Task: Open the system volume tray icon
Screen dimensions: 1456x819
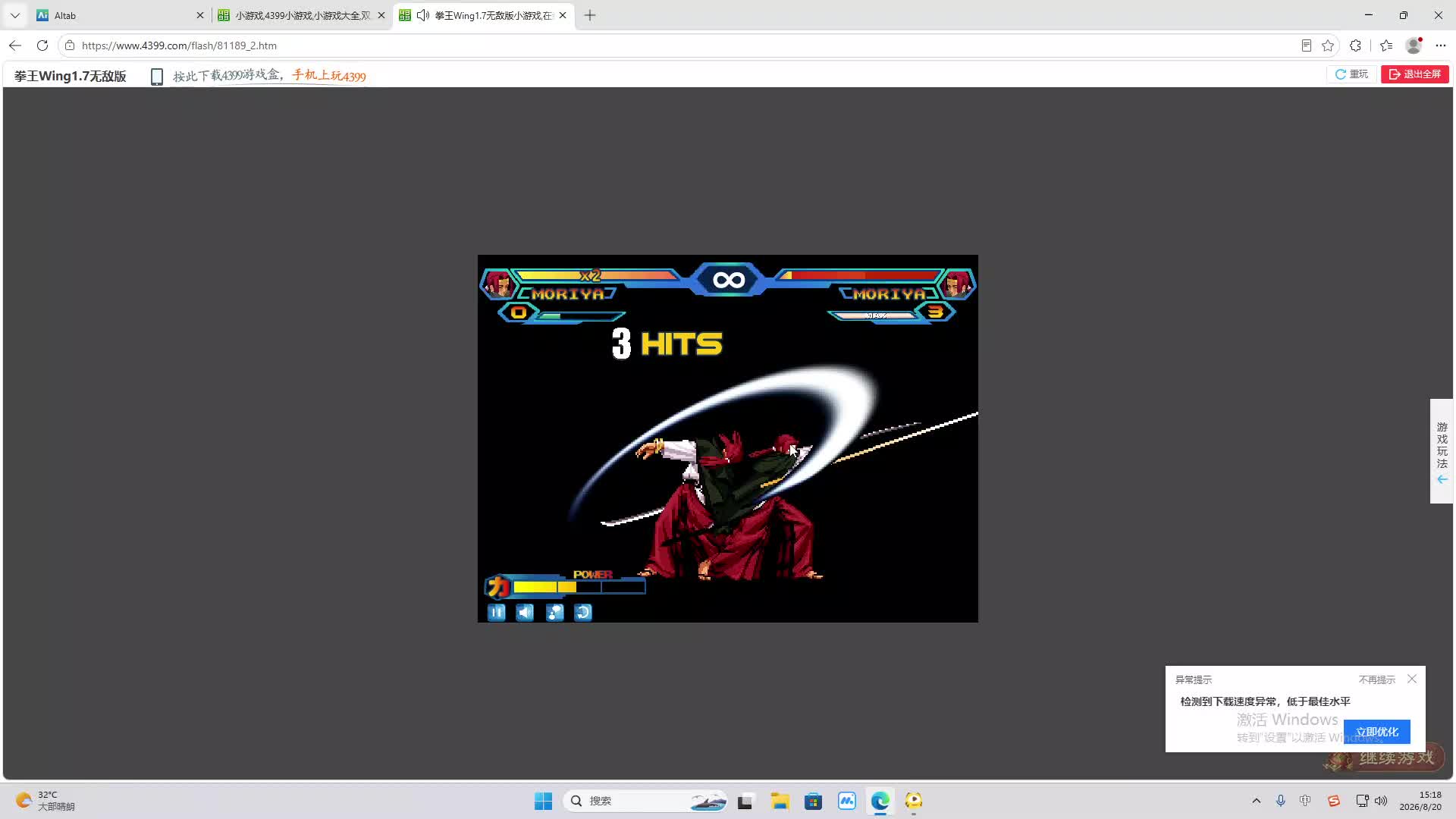Action: (x=1381, y=801)
